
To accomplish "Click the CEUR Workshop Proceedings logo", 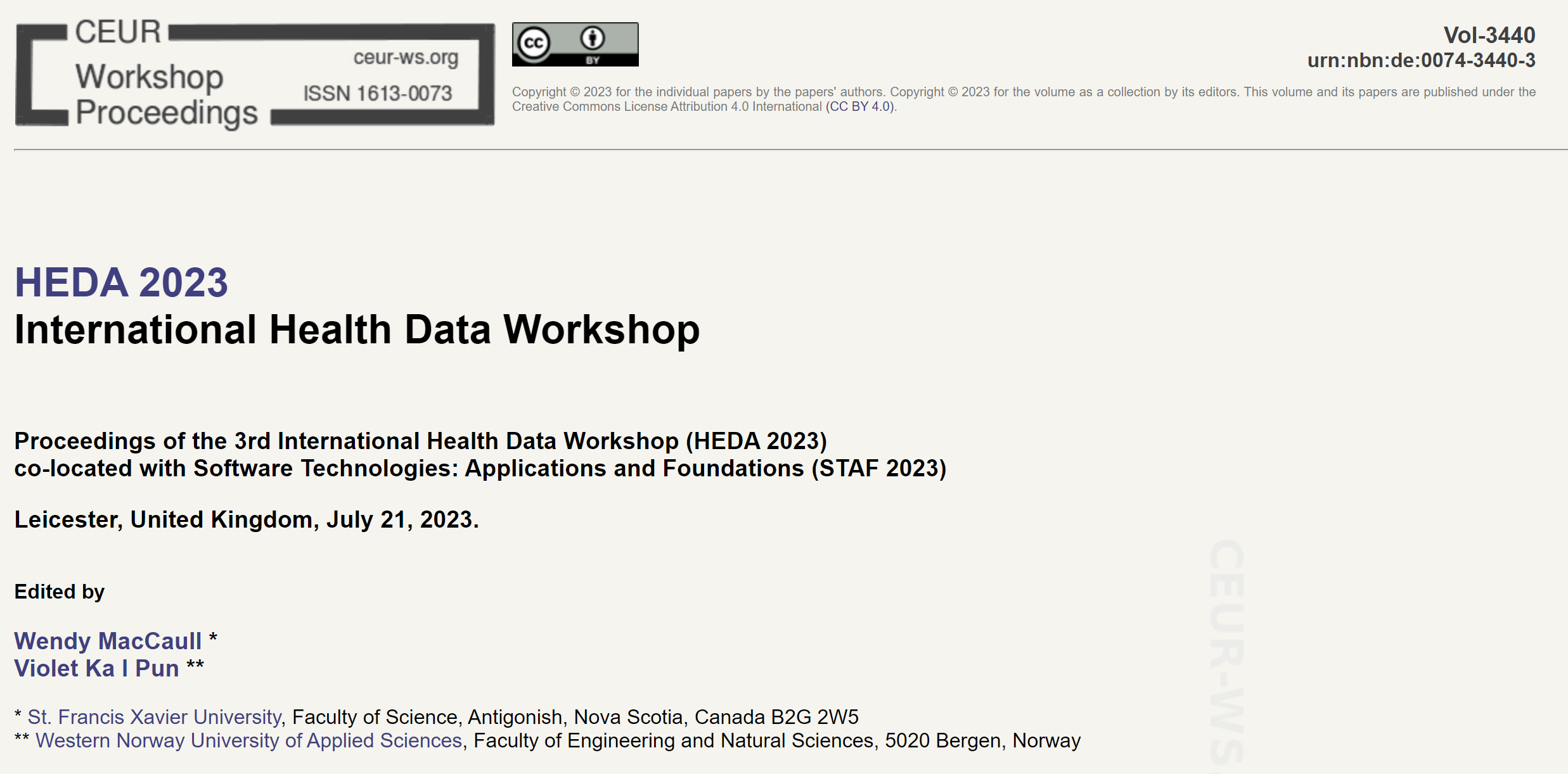I will click(254, 75).
